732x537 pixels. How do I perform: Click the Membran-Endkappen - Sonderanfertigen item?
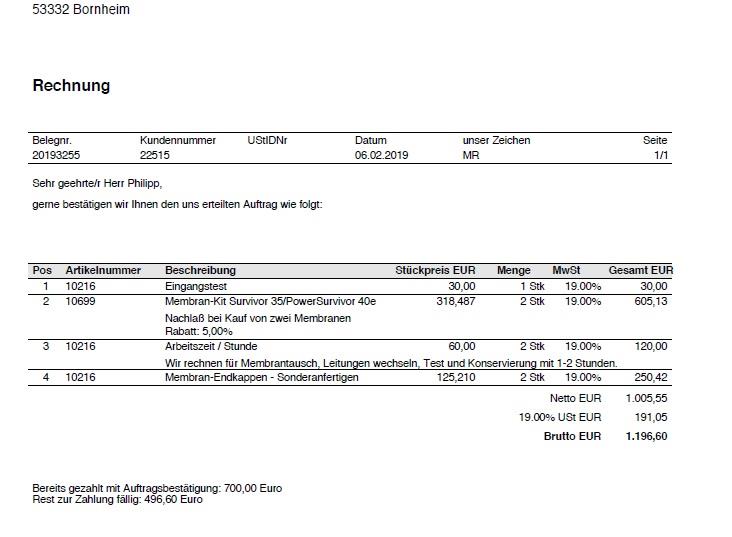(x=261, y=377)
